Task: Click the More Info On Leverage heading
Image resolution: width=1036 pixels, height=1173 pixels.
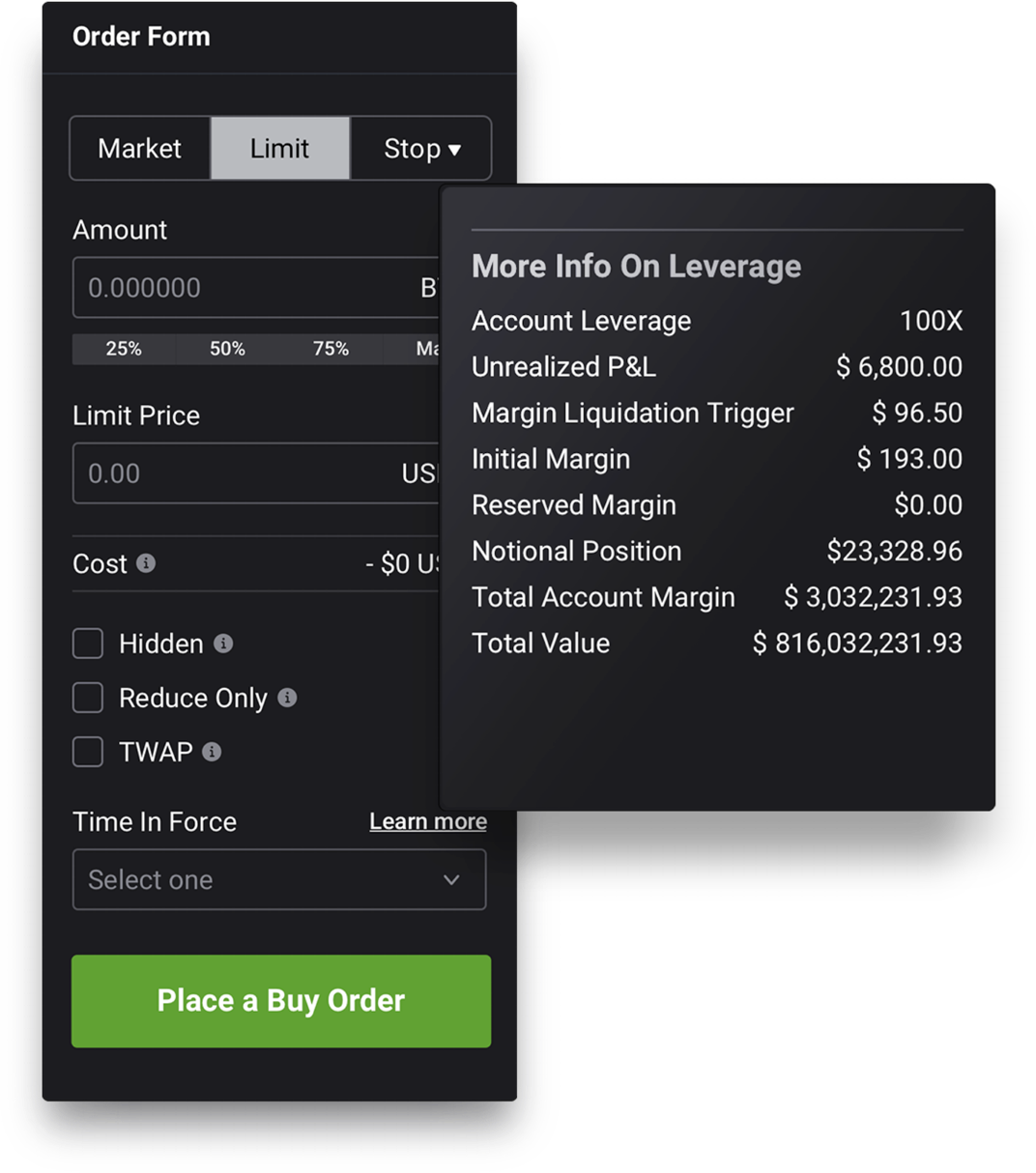Action: pyautogui.click(x=636, y=267)
